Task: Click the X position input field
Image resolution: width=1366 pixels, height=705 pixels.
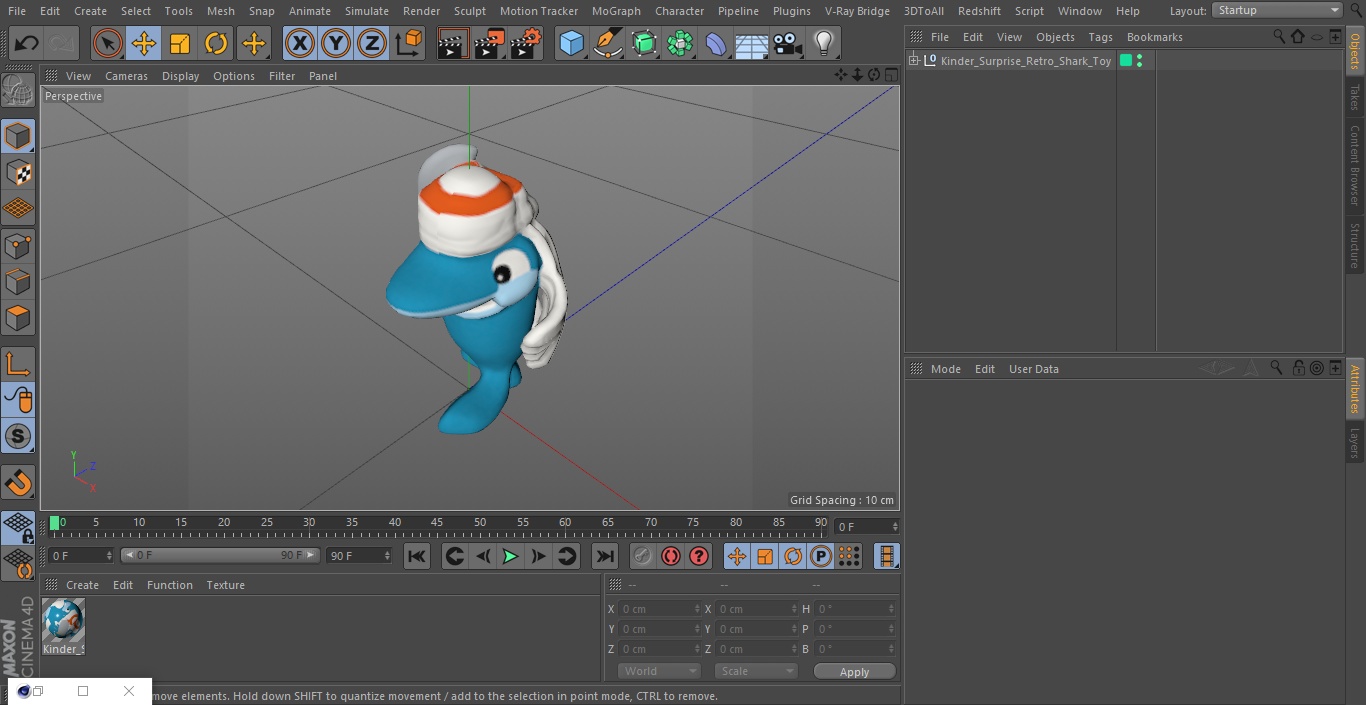Action: (658, 609)
